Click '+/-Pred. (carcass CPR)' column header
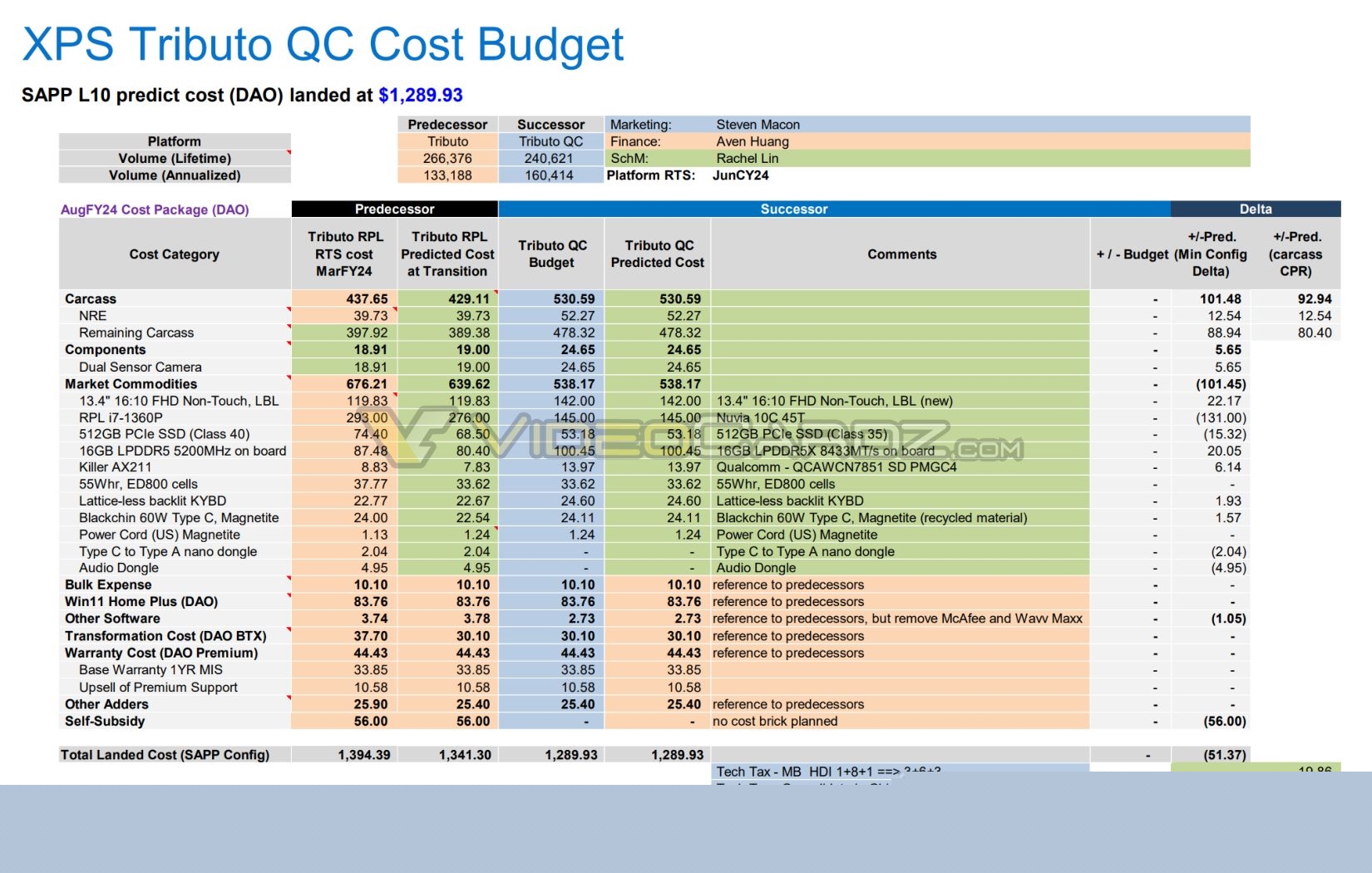 (1296, 254)
